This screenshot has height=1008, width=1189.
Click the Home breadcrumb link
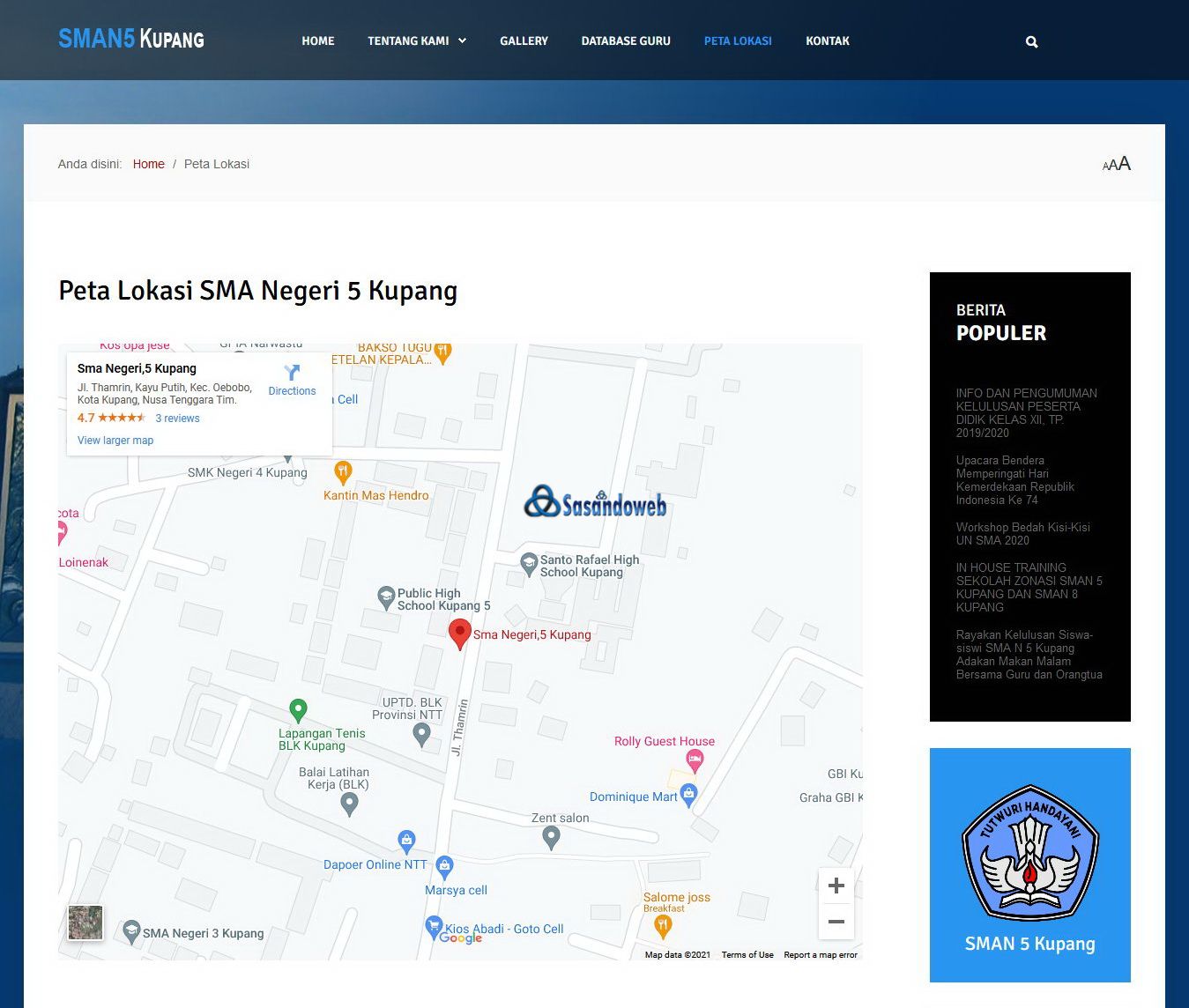(149, 164)
